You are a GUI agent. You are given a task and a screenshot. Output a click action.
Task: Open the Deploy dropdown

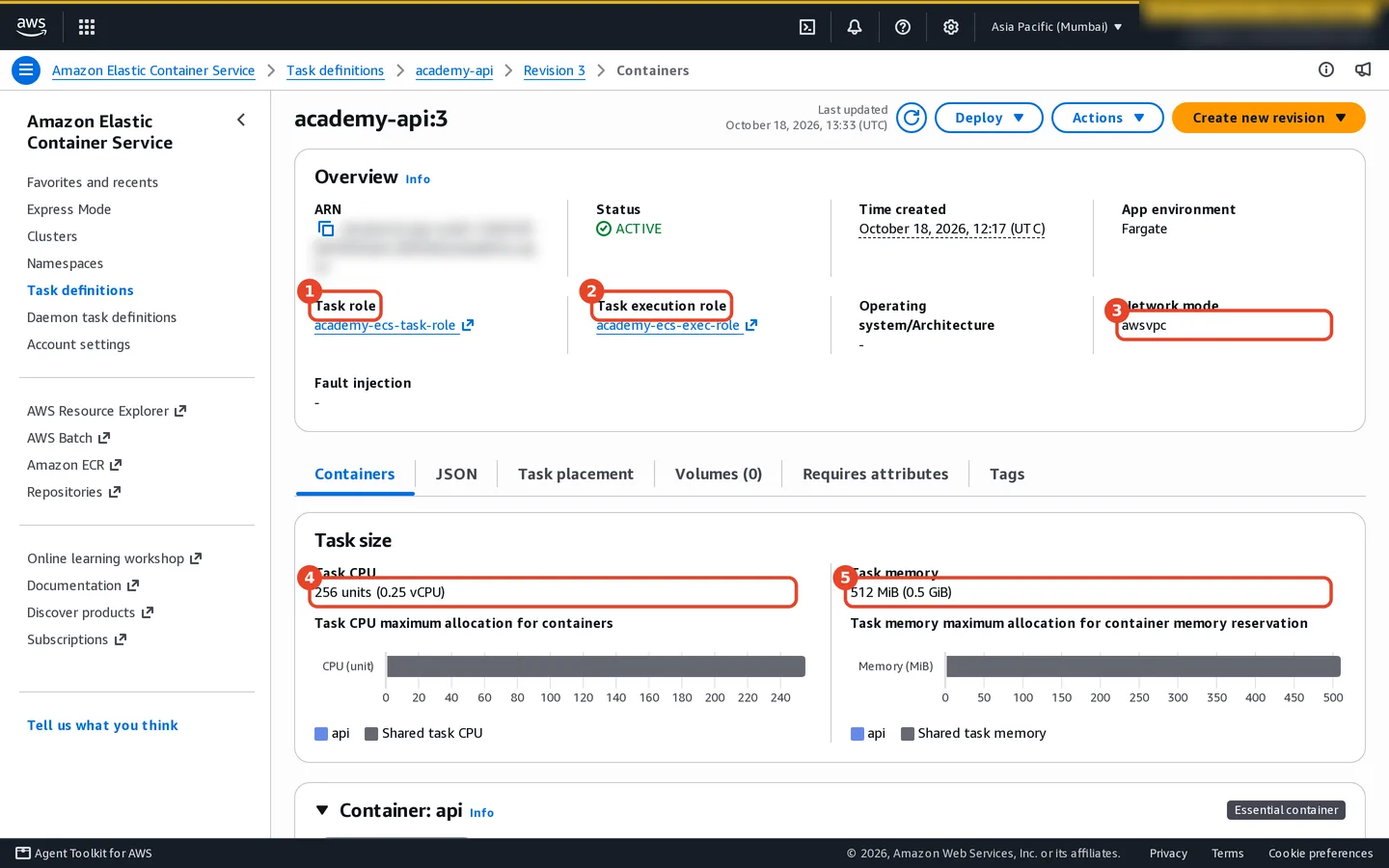coord(989,118)
